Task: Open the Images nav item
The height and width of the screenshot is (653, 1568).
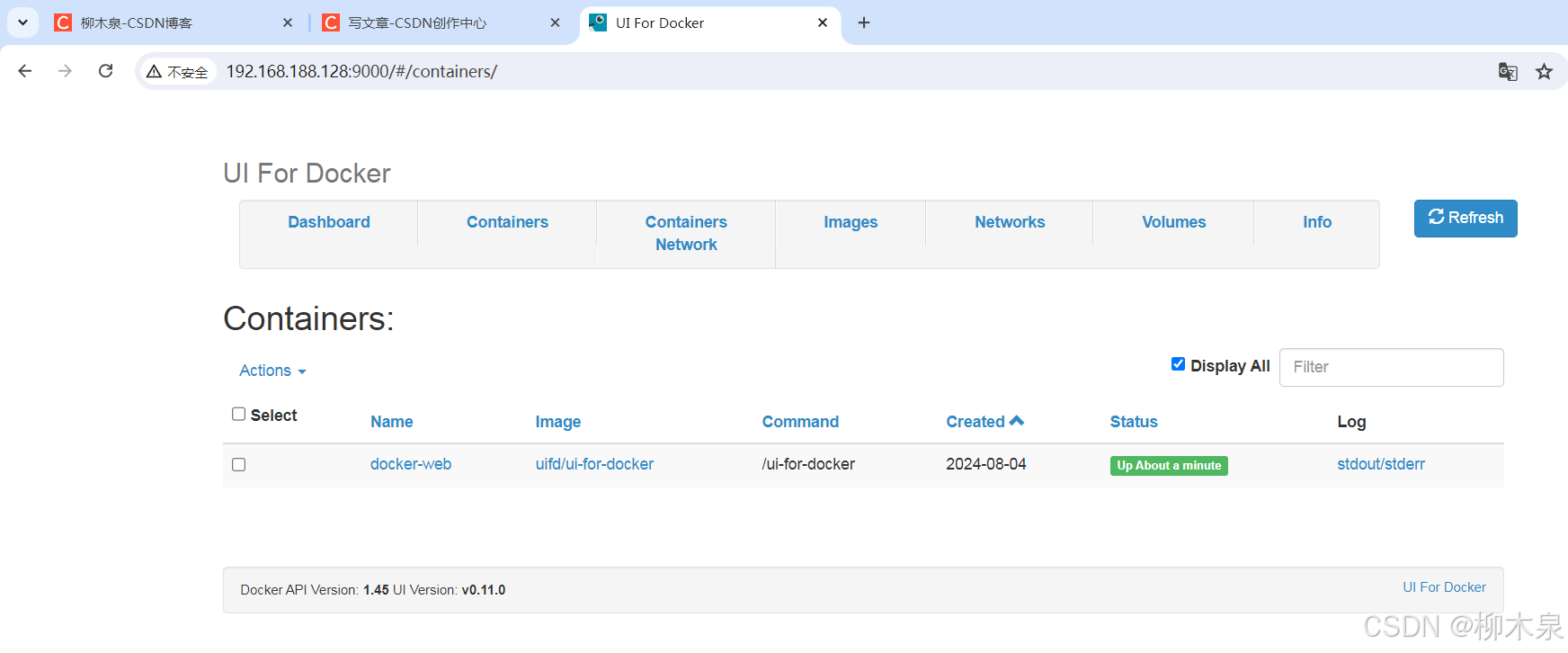Action: [x=851, y=222]
